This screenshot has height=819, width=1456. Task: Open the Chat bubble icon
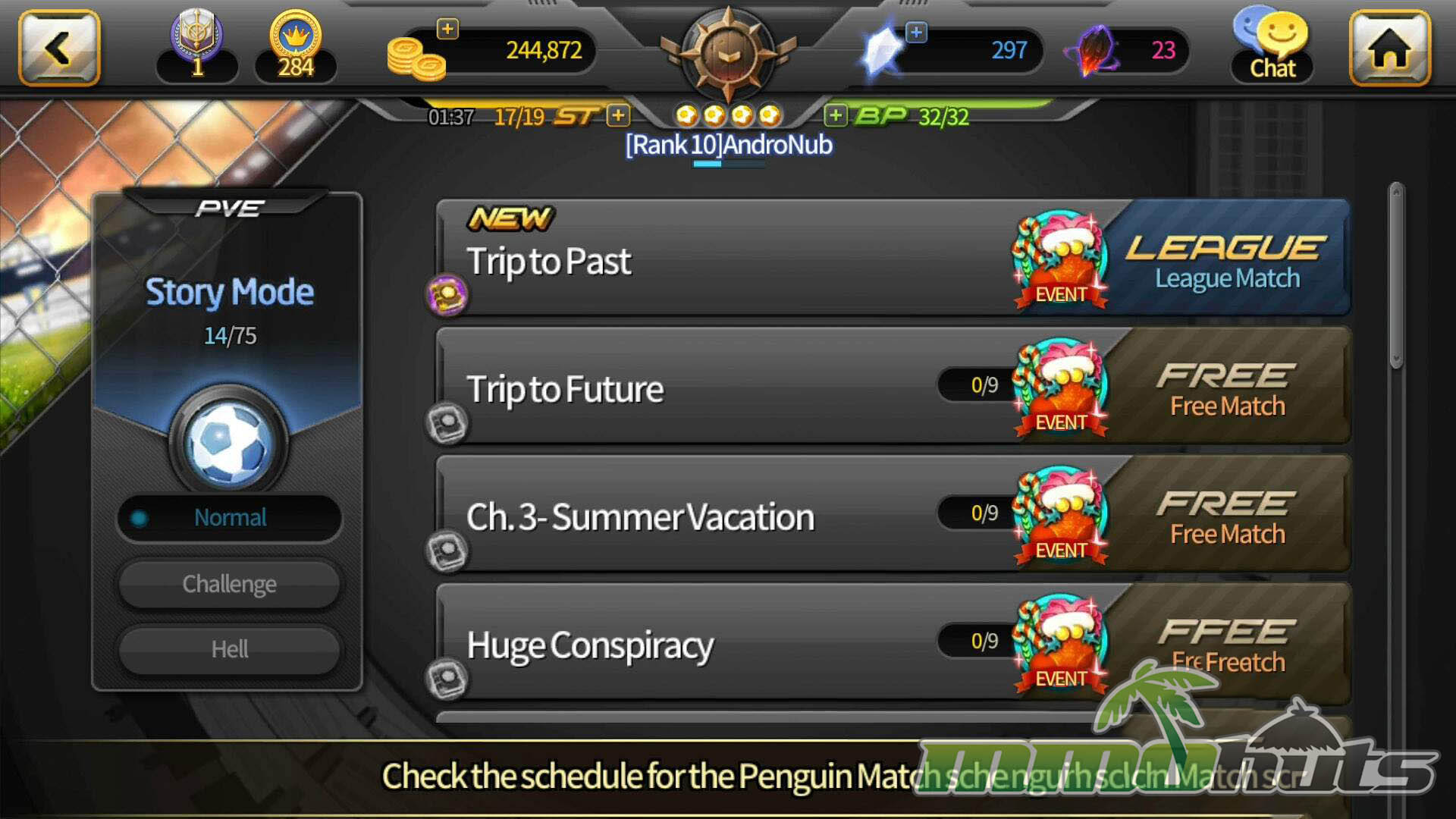[1272, 45]
